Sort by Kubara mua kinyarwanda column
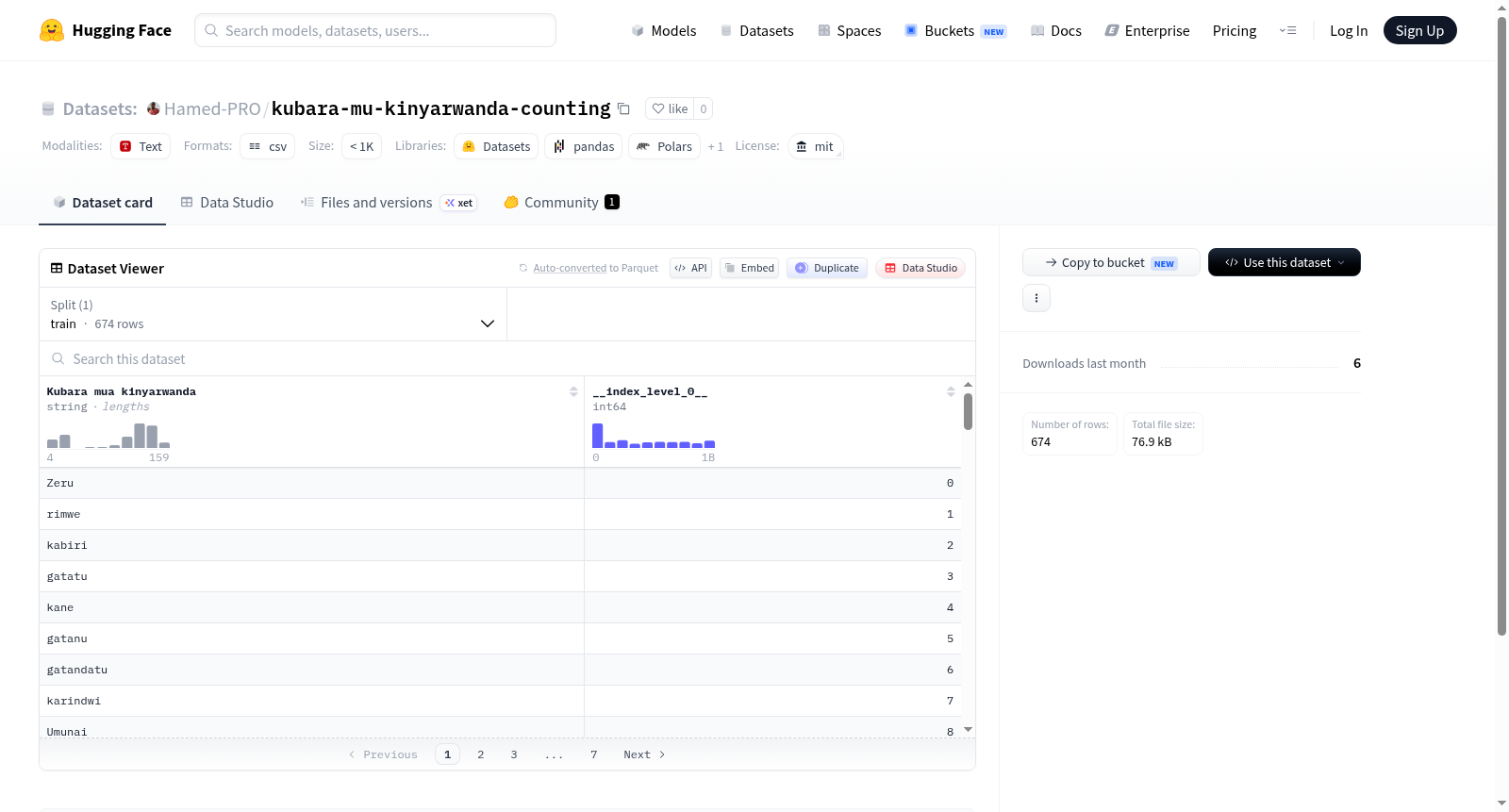The height and width of the screenshot is (812, 1509). point(573,391)
